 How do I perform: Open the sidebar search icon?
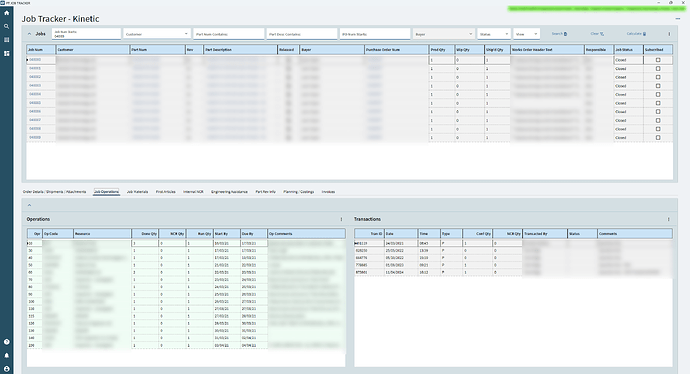(6, 26)
